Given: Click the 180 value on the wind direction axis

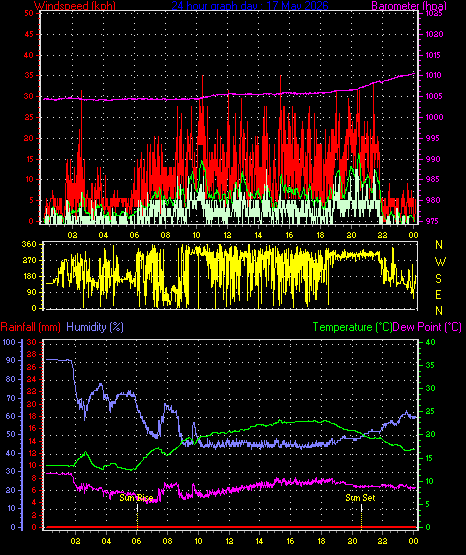Looking at the screenshot, I should (29, 276).
